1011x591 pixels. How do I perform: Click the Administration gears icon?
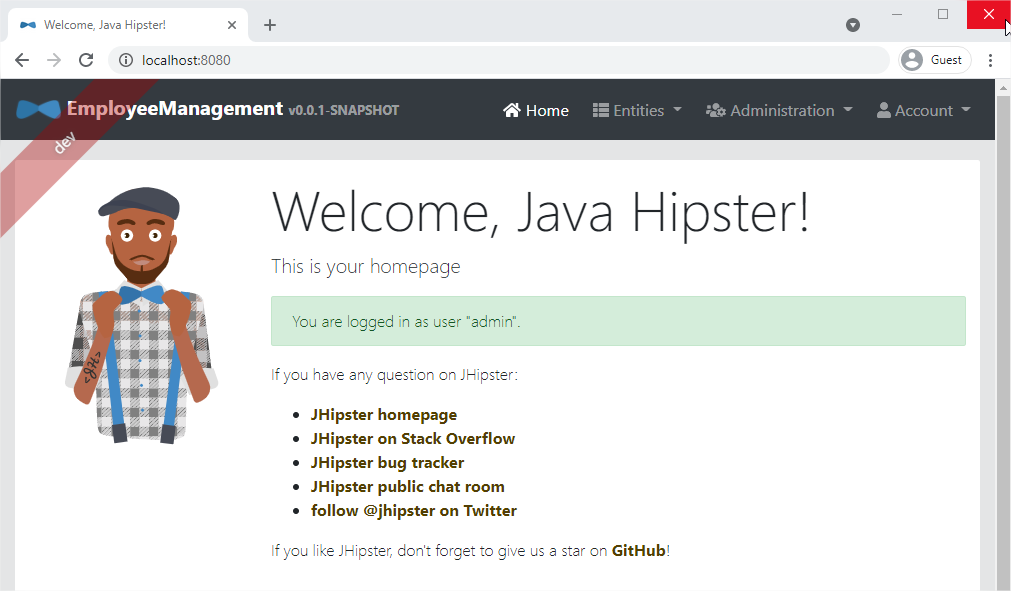716,110
